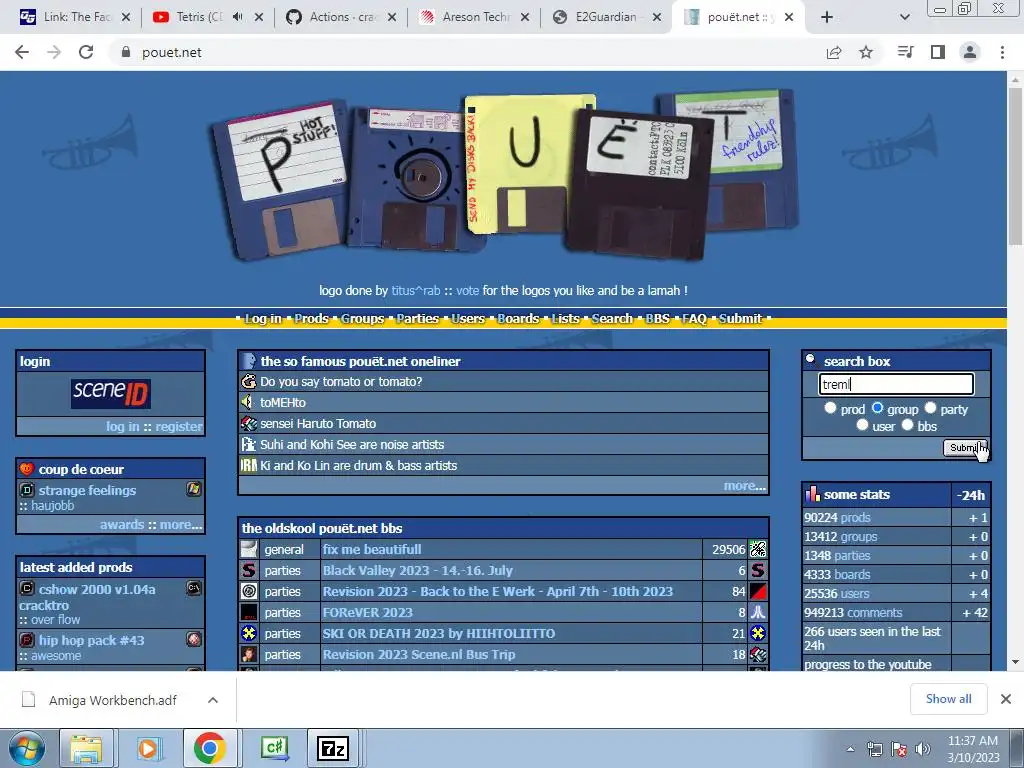
Task: Close the downloads bar
Action: (x=1006, y=699)
